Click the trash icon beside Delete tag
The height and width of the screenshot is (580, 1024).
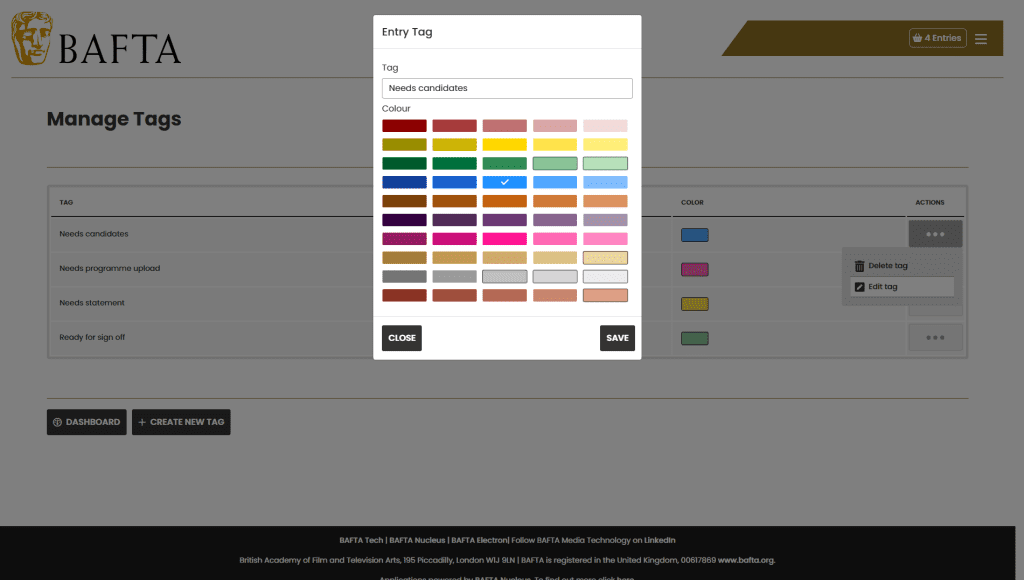[x=859, y=266]
